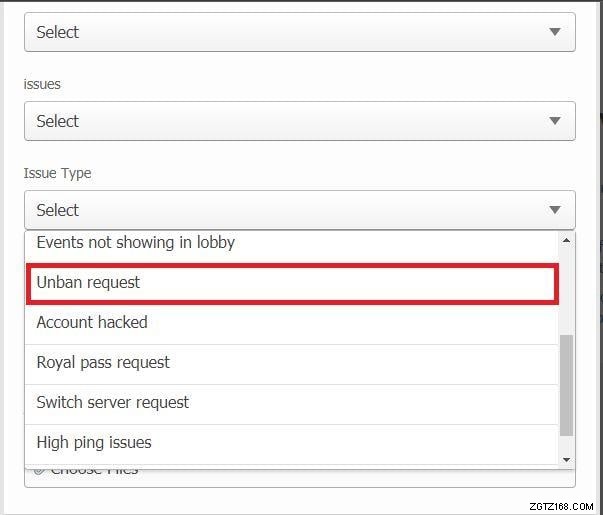
Task: Click the list scrollbar down arrow
Action: (567, 459)
